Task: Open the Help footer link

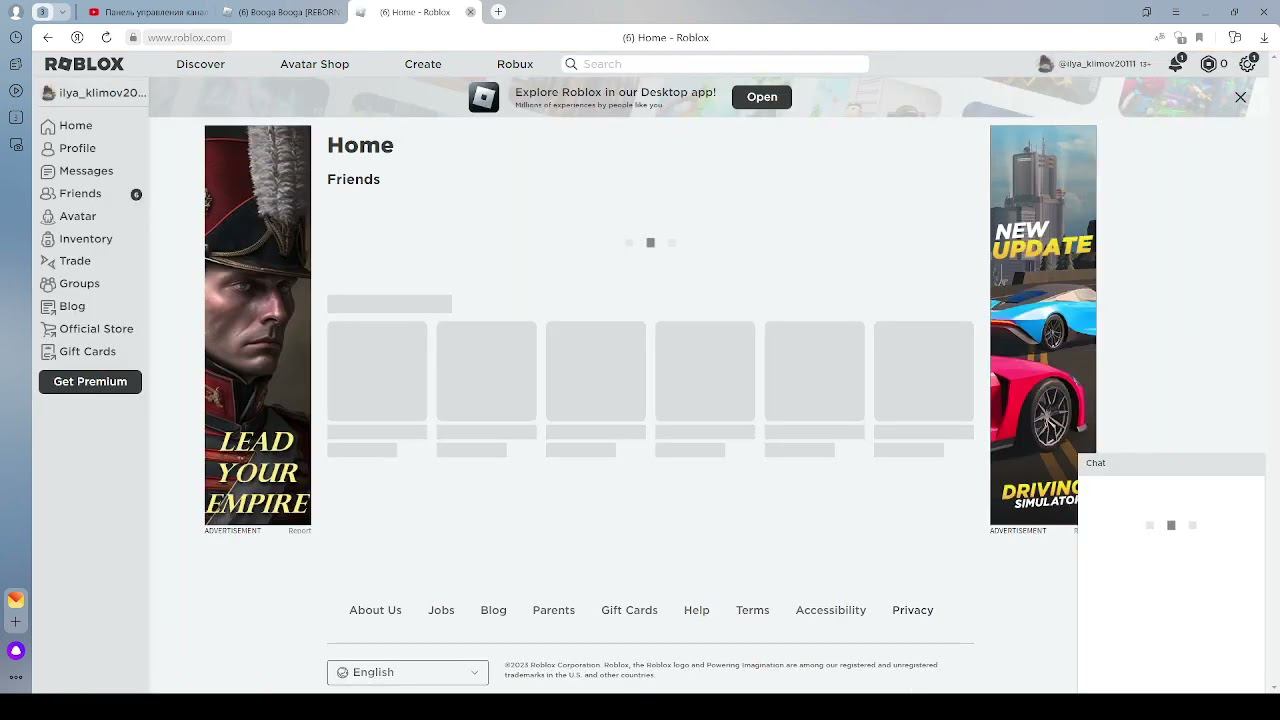Action: click(697, 610)
